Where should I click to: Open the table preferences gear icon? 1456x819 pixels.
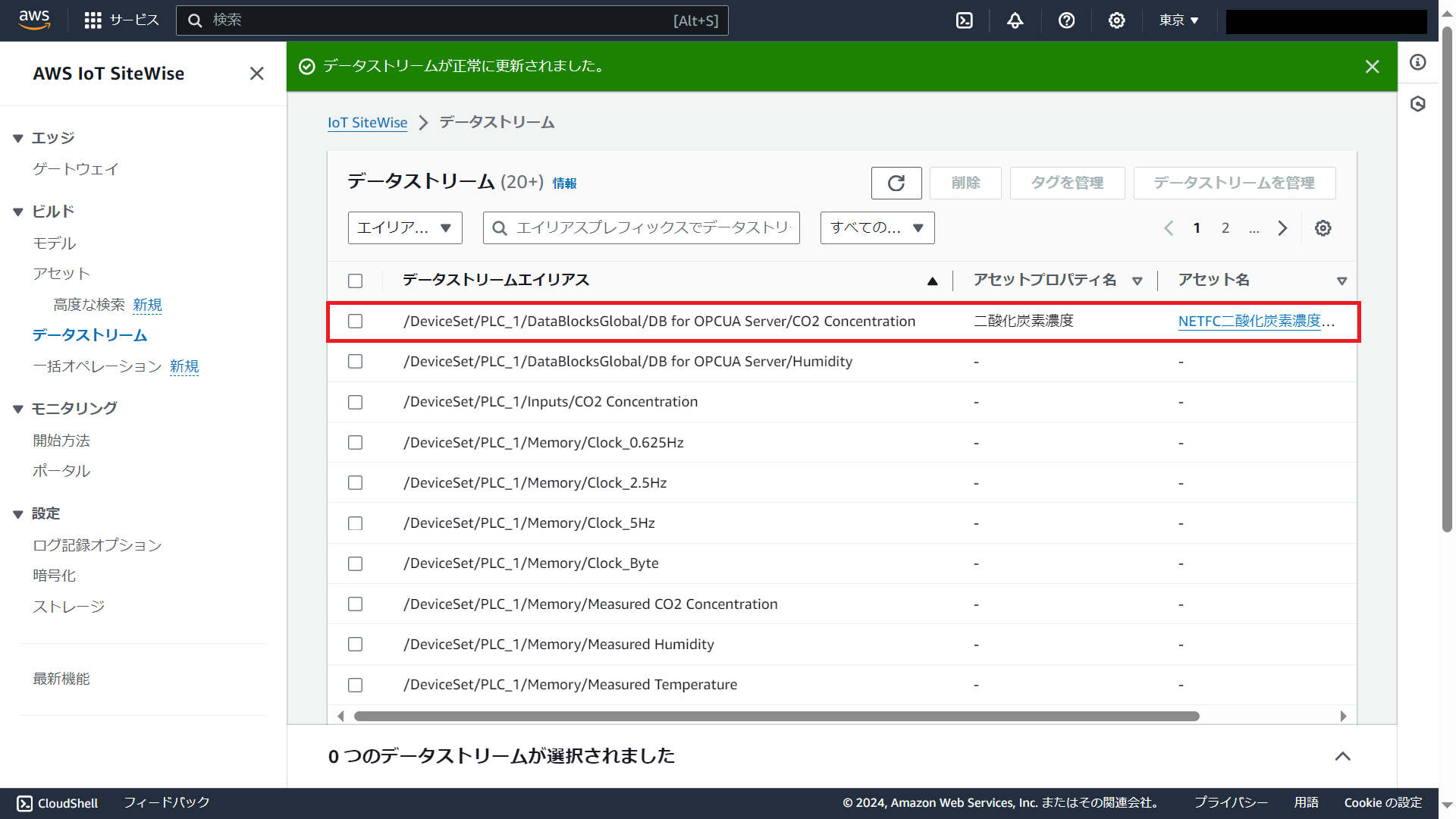[x=1323, y=227]
